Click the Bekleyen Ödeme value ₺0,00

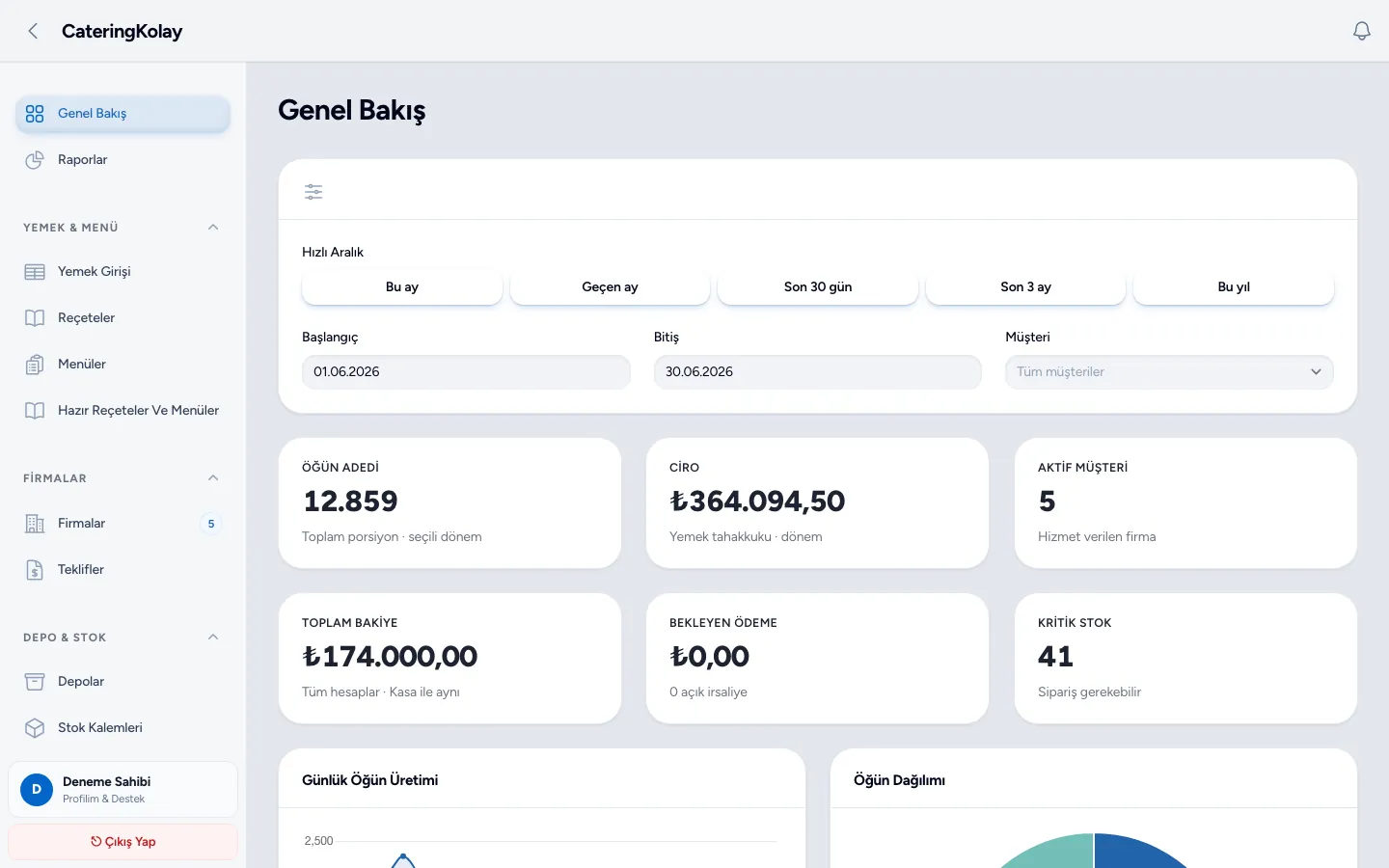tap(709, 657)
